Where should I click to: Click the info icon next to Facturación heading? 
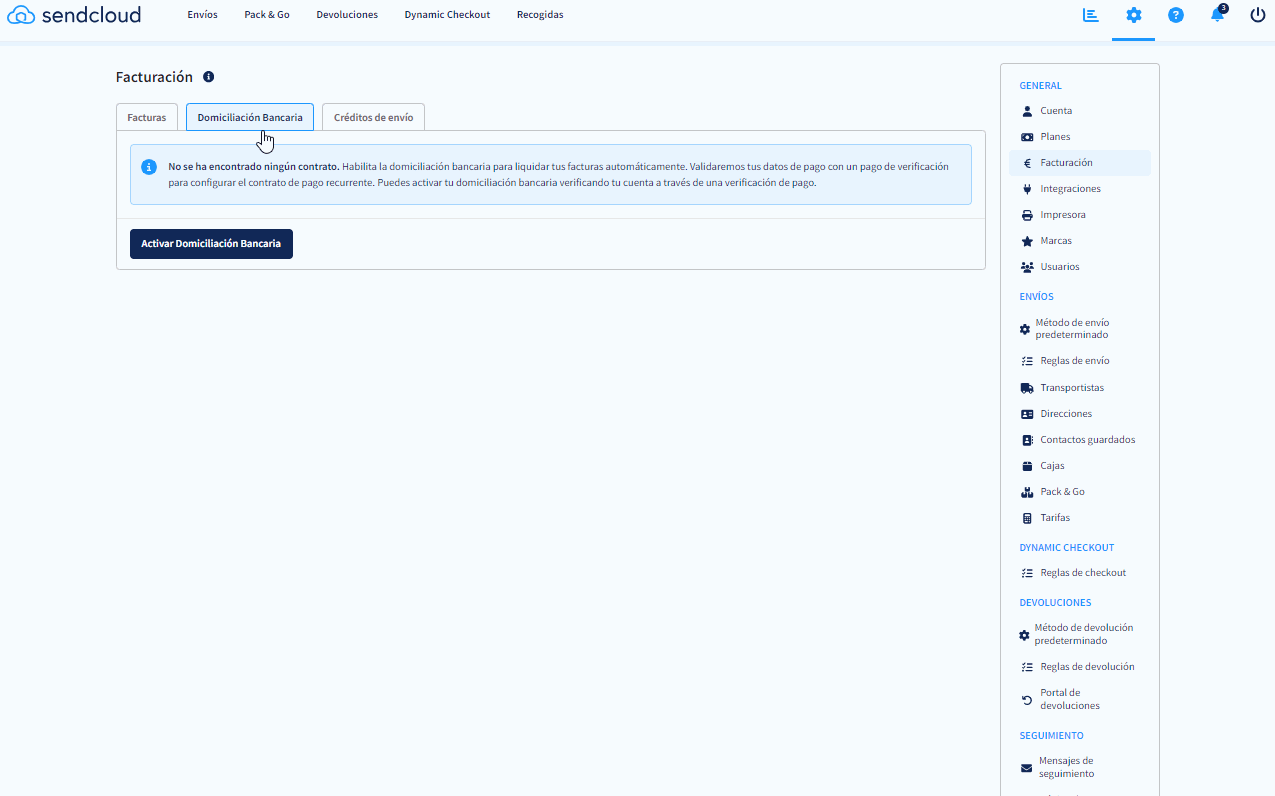coord(208,77)
